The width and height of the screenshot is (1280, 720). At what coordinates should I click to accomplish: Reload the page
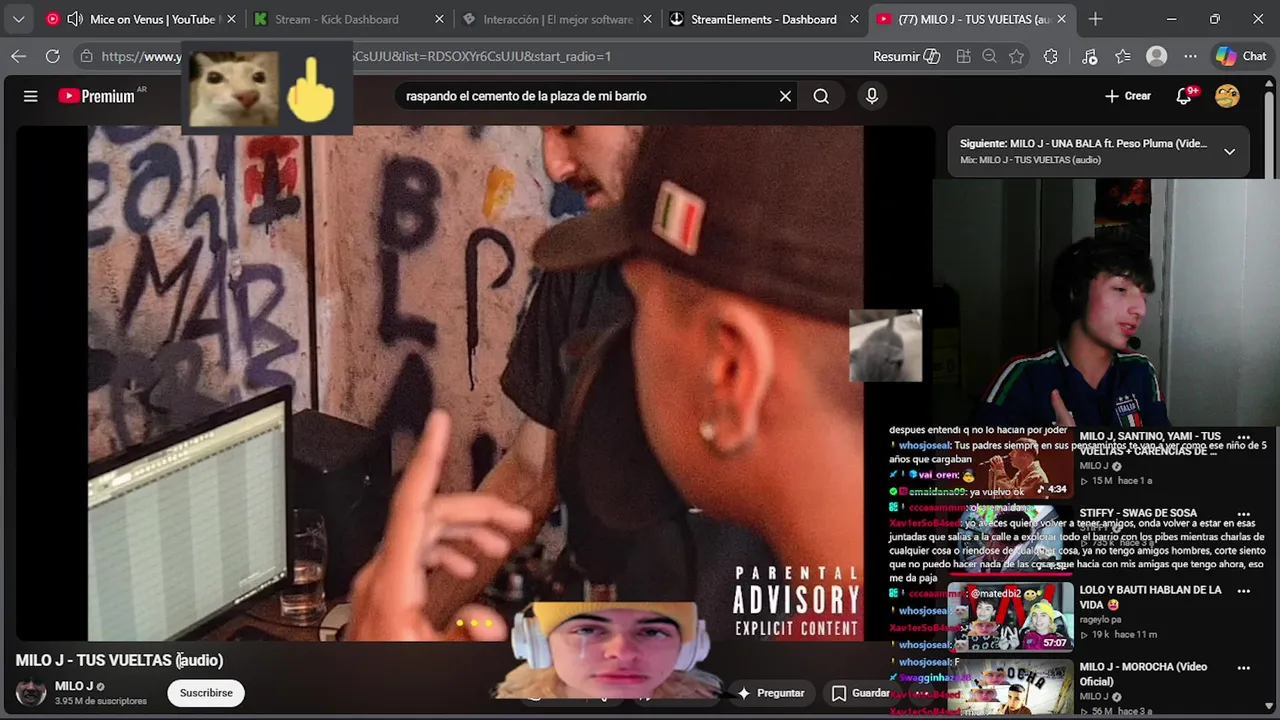[x=53, y=56]
